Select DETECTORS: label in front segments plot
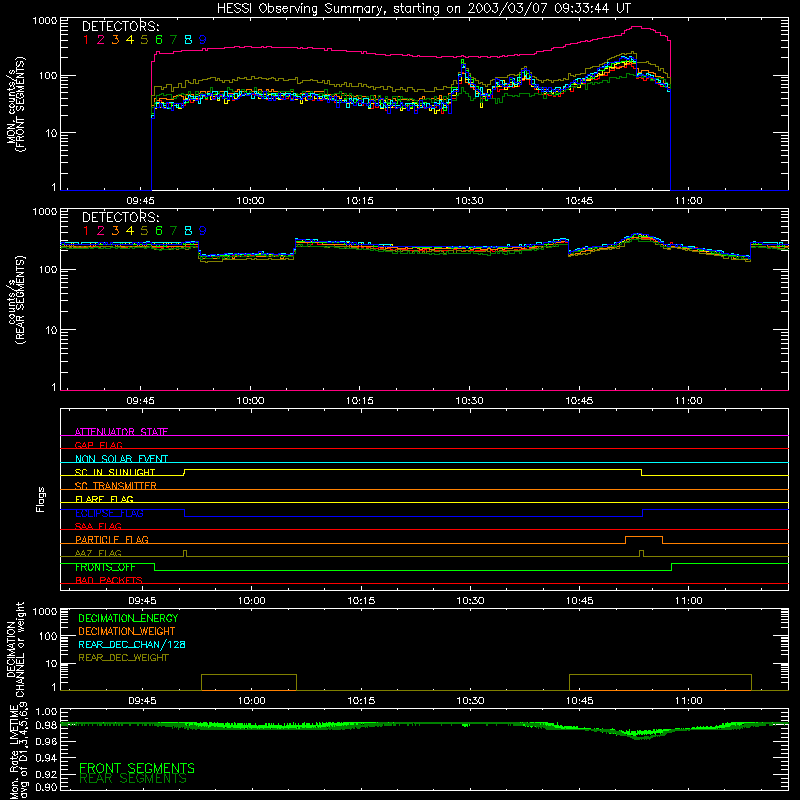The width and height of the screenshot is (800, 800). [120, 26]
